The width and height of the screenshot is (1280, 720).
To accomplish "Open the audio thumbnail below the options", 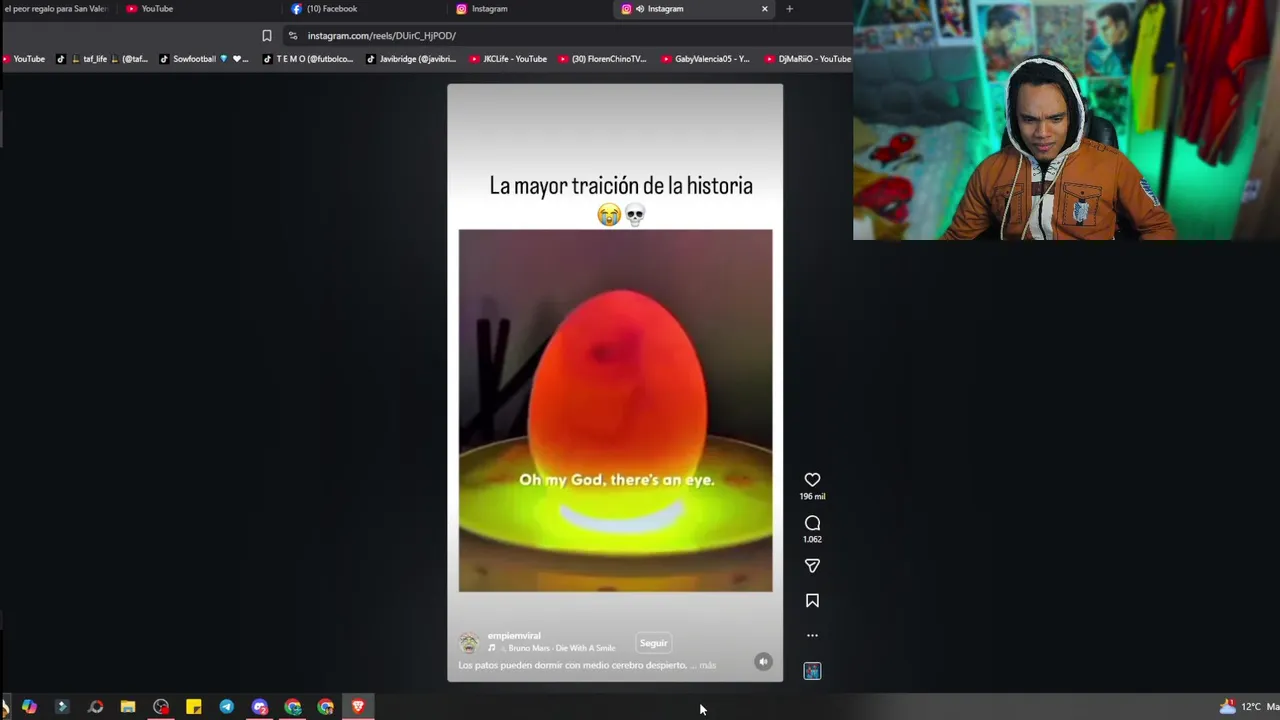I will pyautogui.click(x=812, y=671).
